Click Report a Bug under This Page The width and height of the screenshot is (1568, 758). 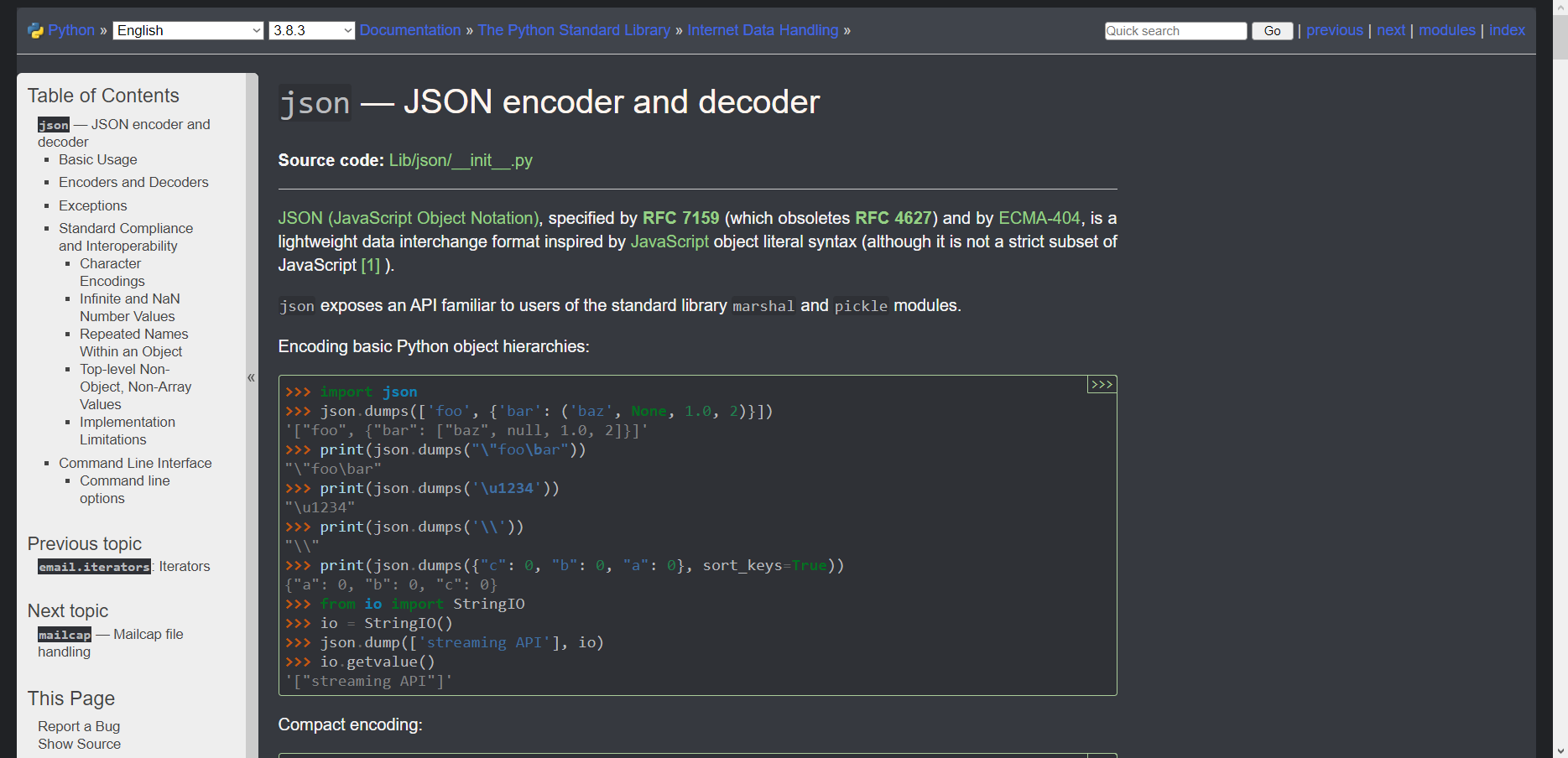[78, 726]
